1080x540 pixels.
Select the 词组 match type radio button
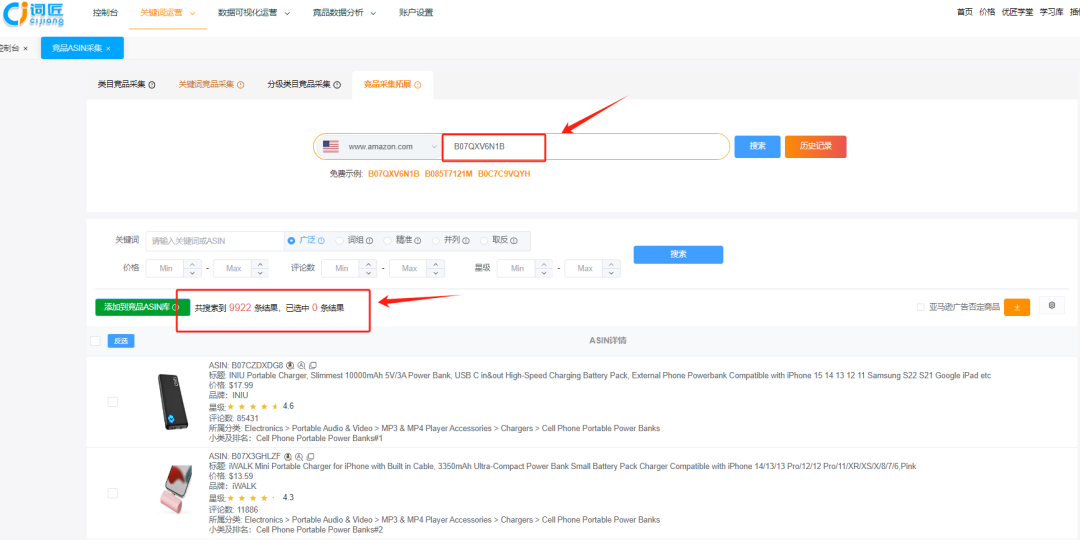(339, 240)
